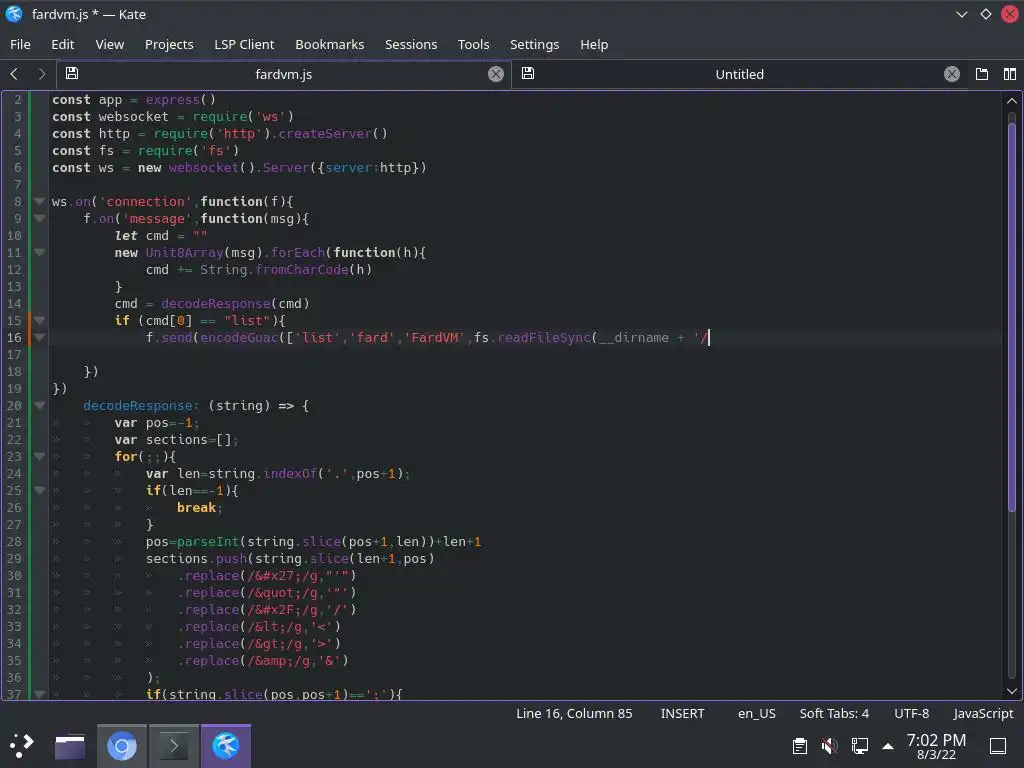Click the Line 16, Column 85 indicator
This screenshot has height=768, width=1024.
574,713
